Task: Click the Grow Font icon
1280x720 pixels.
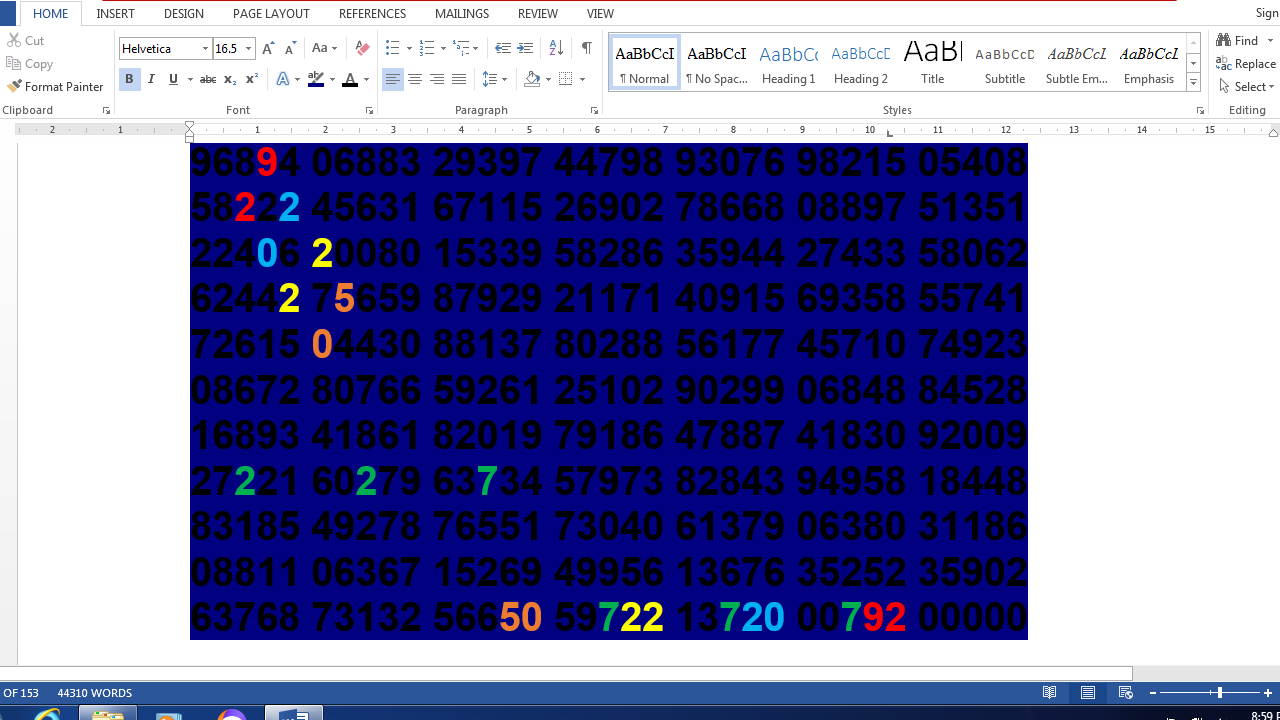Action: (268, 48)
